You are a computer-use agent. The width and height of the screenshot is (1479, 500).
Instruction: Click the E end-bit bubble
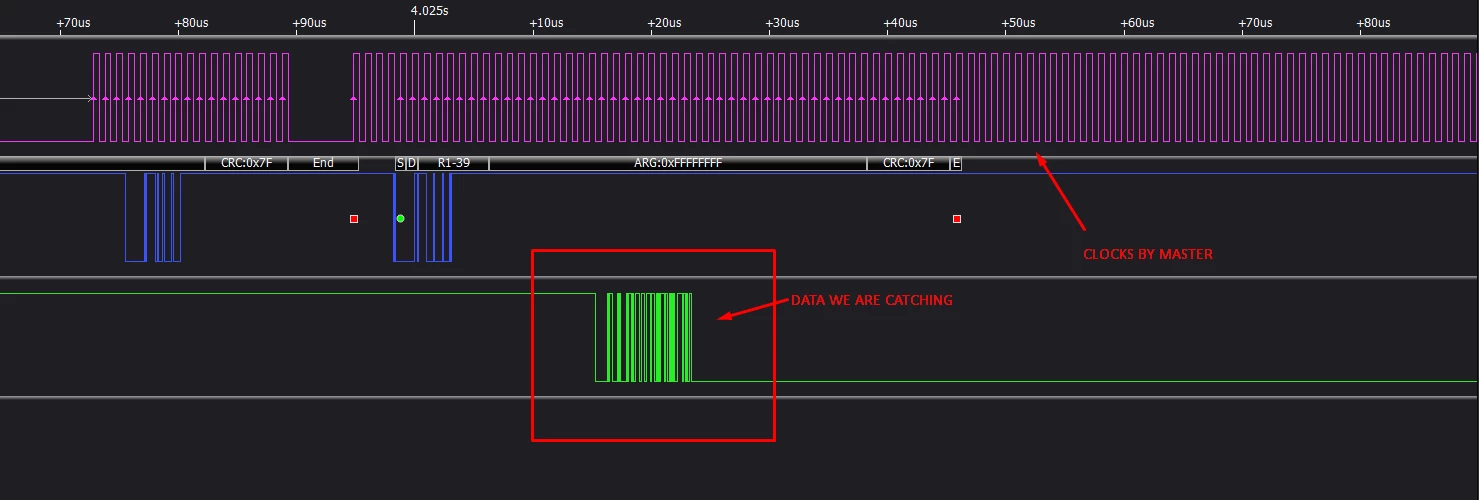click(x=956, y=163)
